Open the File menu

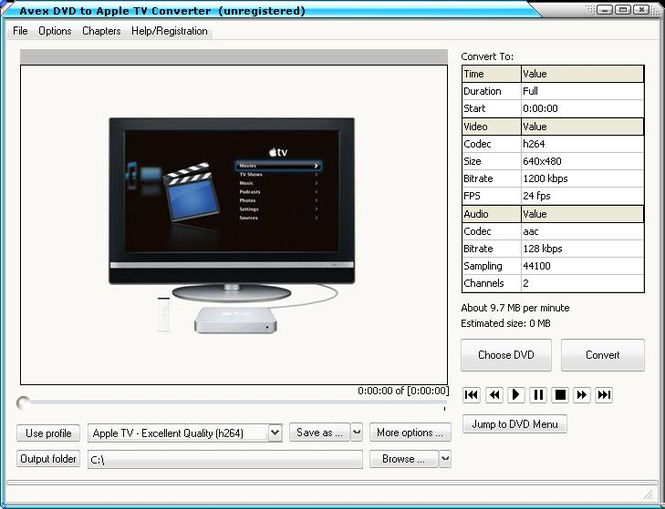click(x=20, y=31)
